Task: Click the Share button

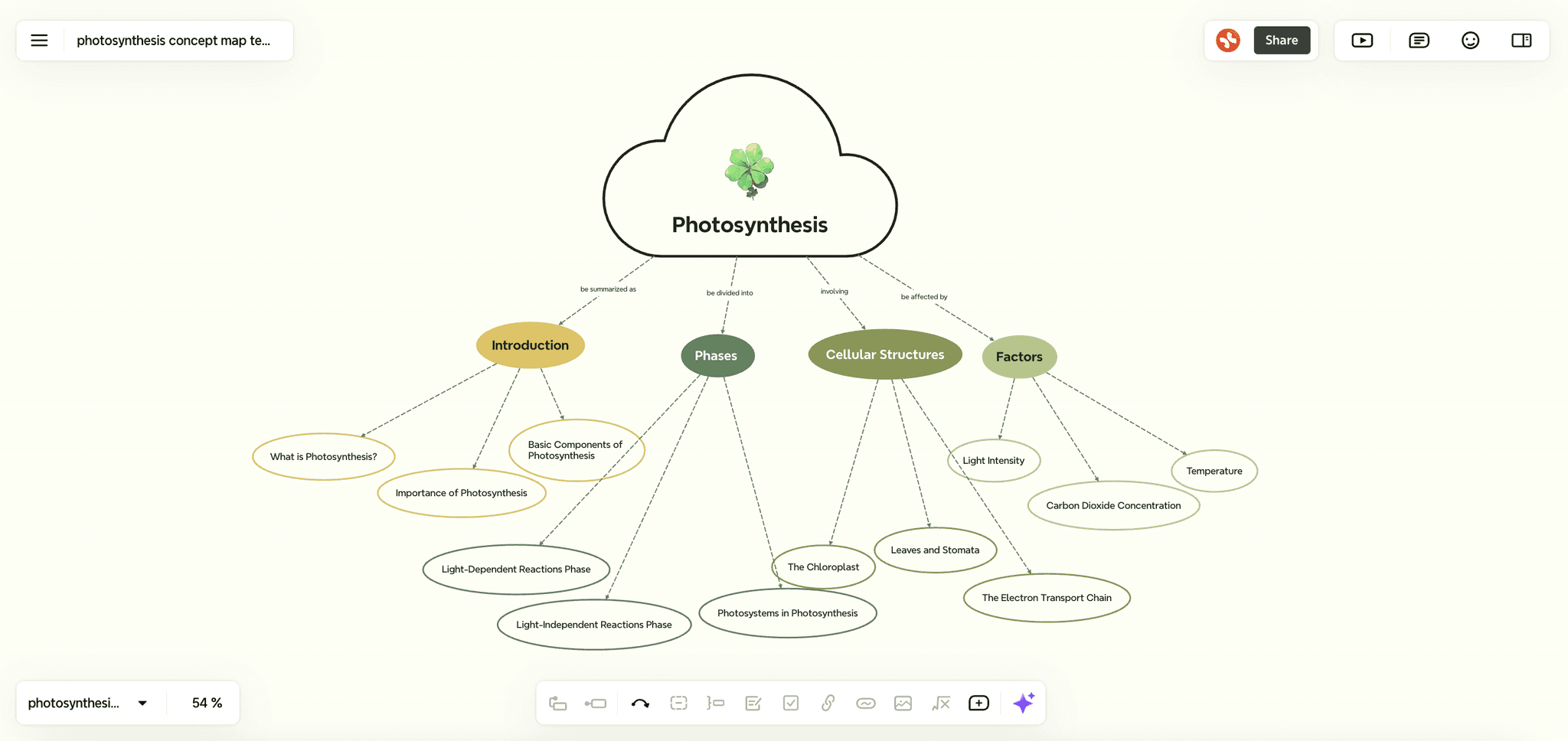Action: tap(1282, 40)
